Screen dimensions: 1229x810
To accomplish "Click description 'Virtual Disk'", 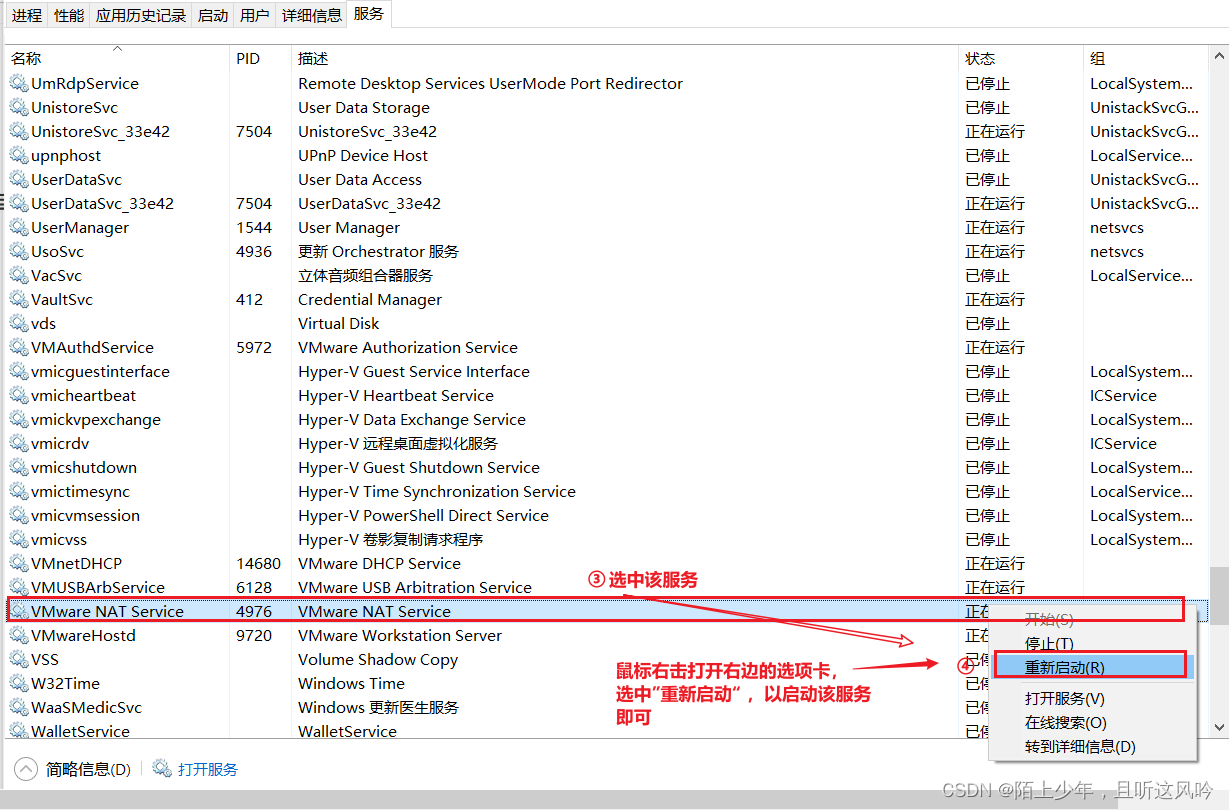I will [x=338, y=324].
